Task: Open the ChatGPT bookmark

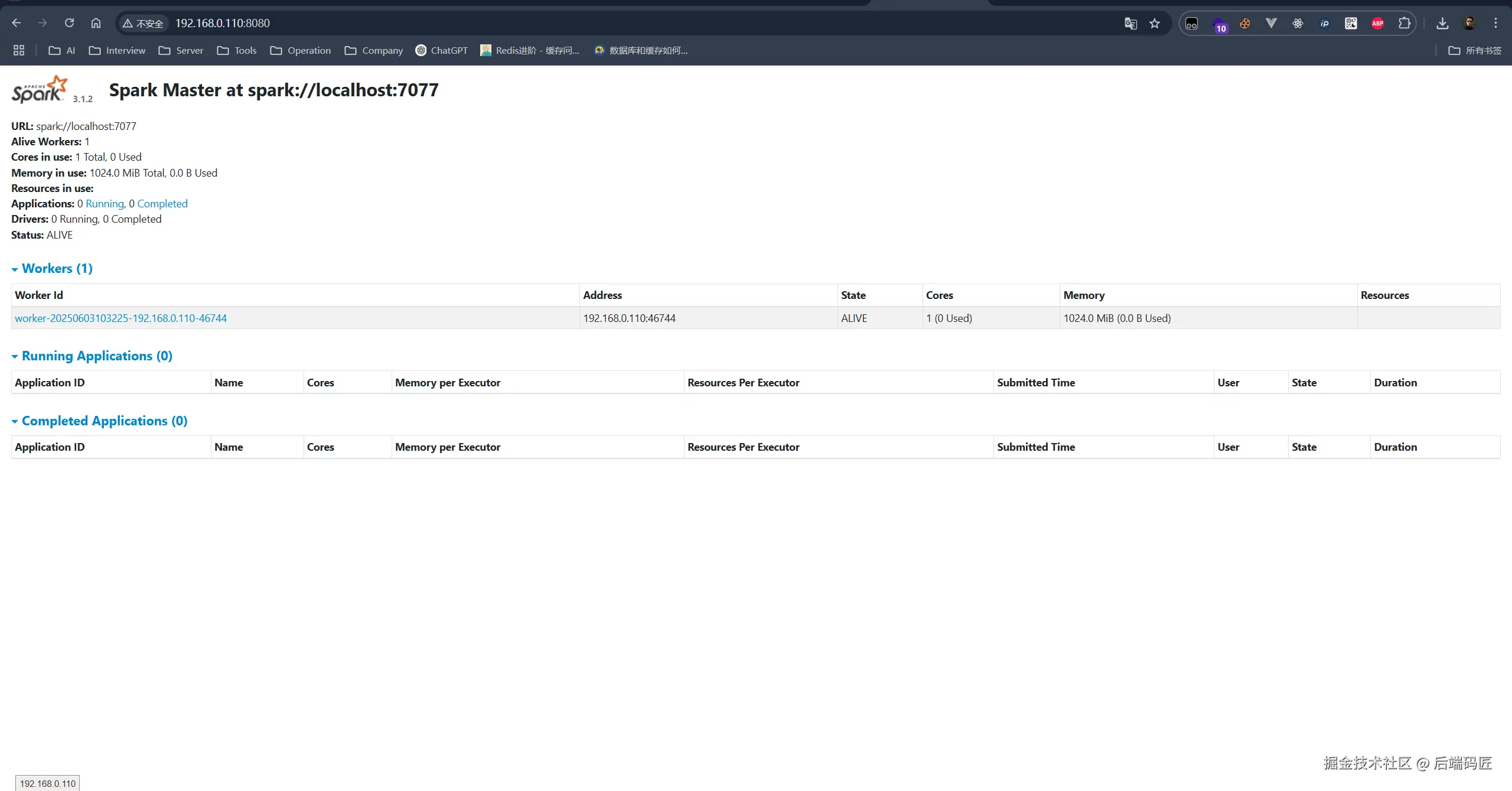Action: (x=441, y=50)
